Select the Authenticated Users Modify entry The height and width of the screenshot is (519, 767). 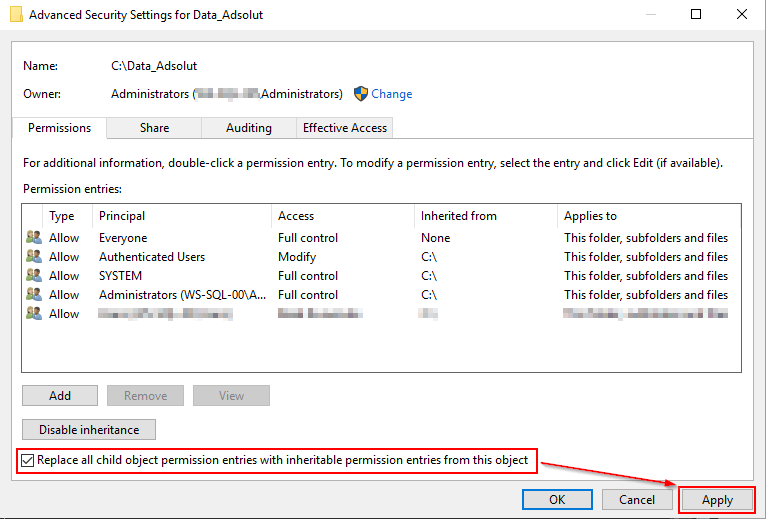click(152, 257)
